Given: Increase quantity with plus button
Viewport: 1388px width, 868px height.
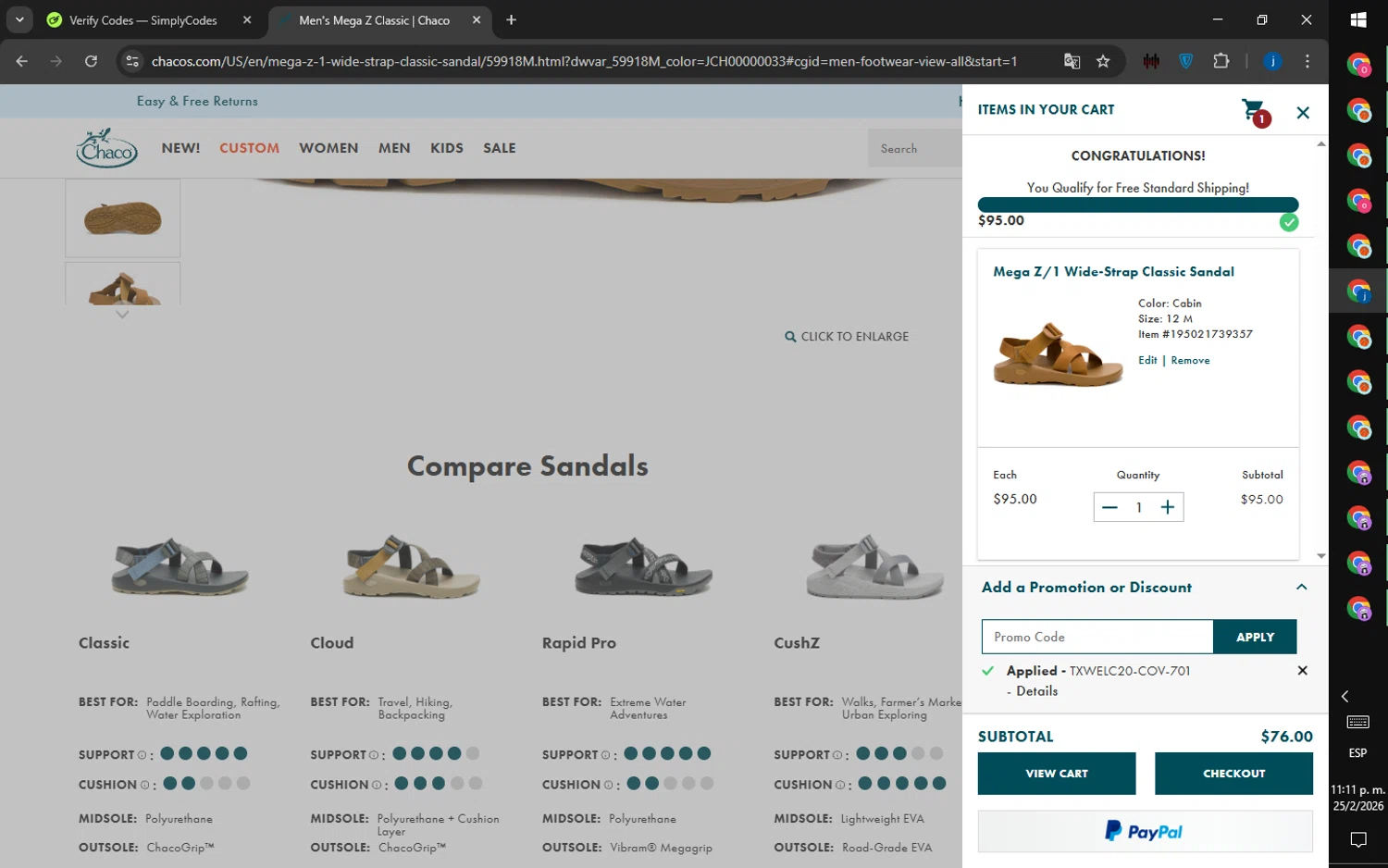Looking at the screenshot, I should point(1168,507).
